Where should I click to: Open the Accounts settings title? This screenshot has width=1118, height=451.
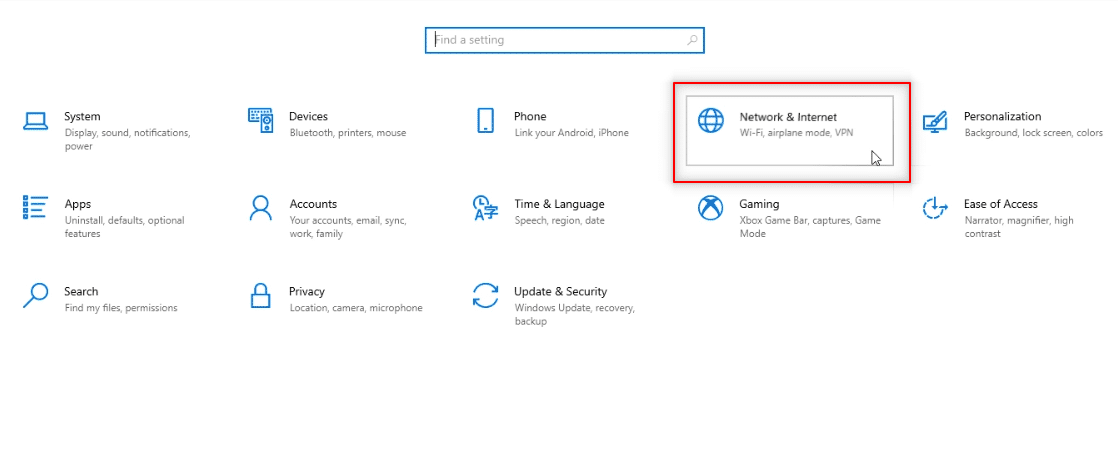(313, 204)
